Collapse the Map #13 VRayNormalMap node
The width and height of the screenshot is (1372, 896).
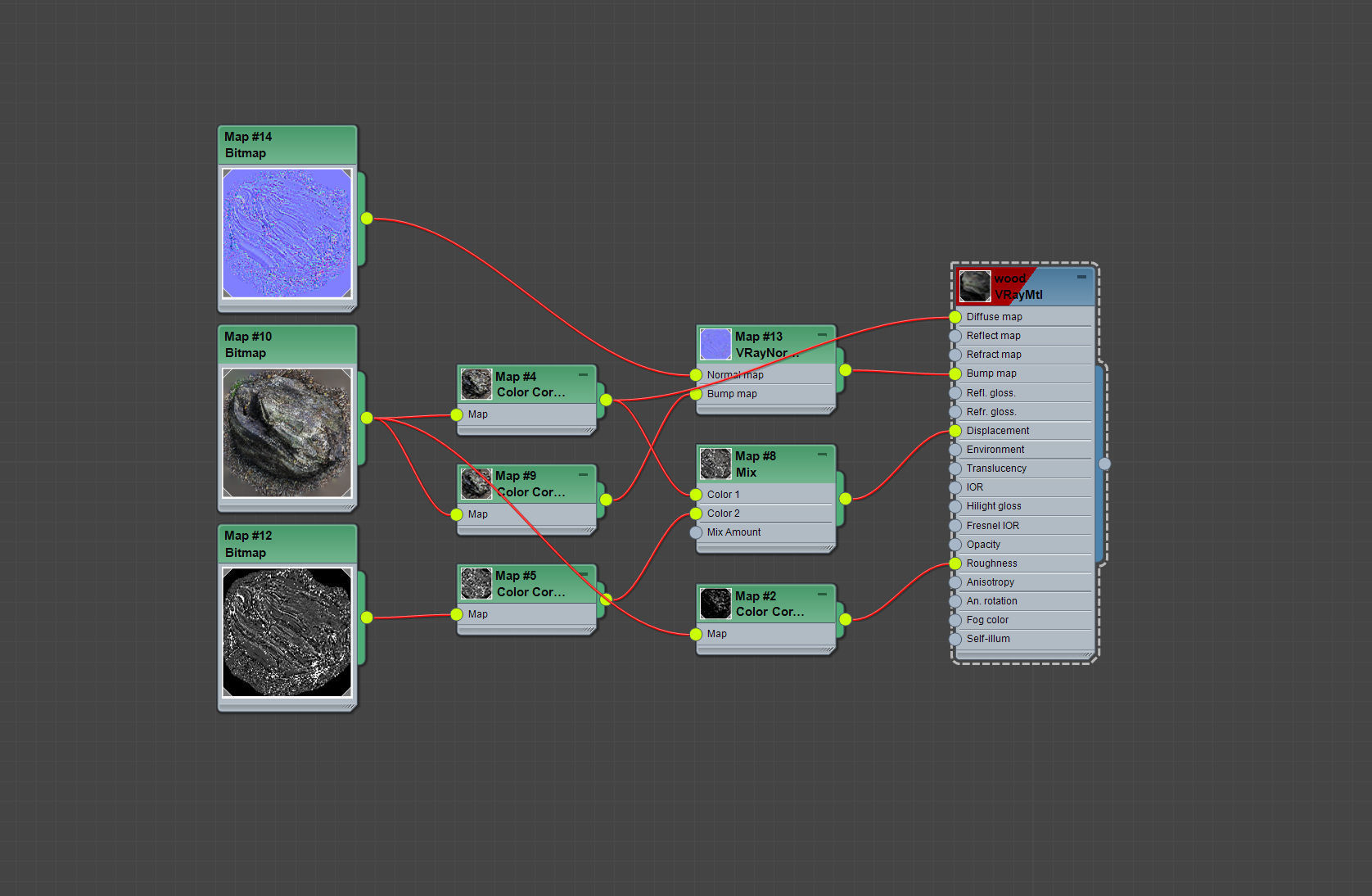[822, 334]
